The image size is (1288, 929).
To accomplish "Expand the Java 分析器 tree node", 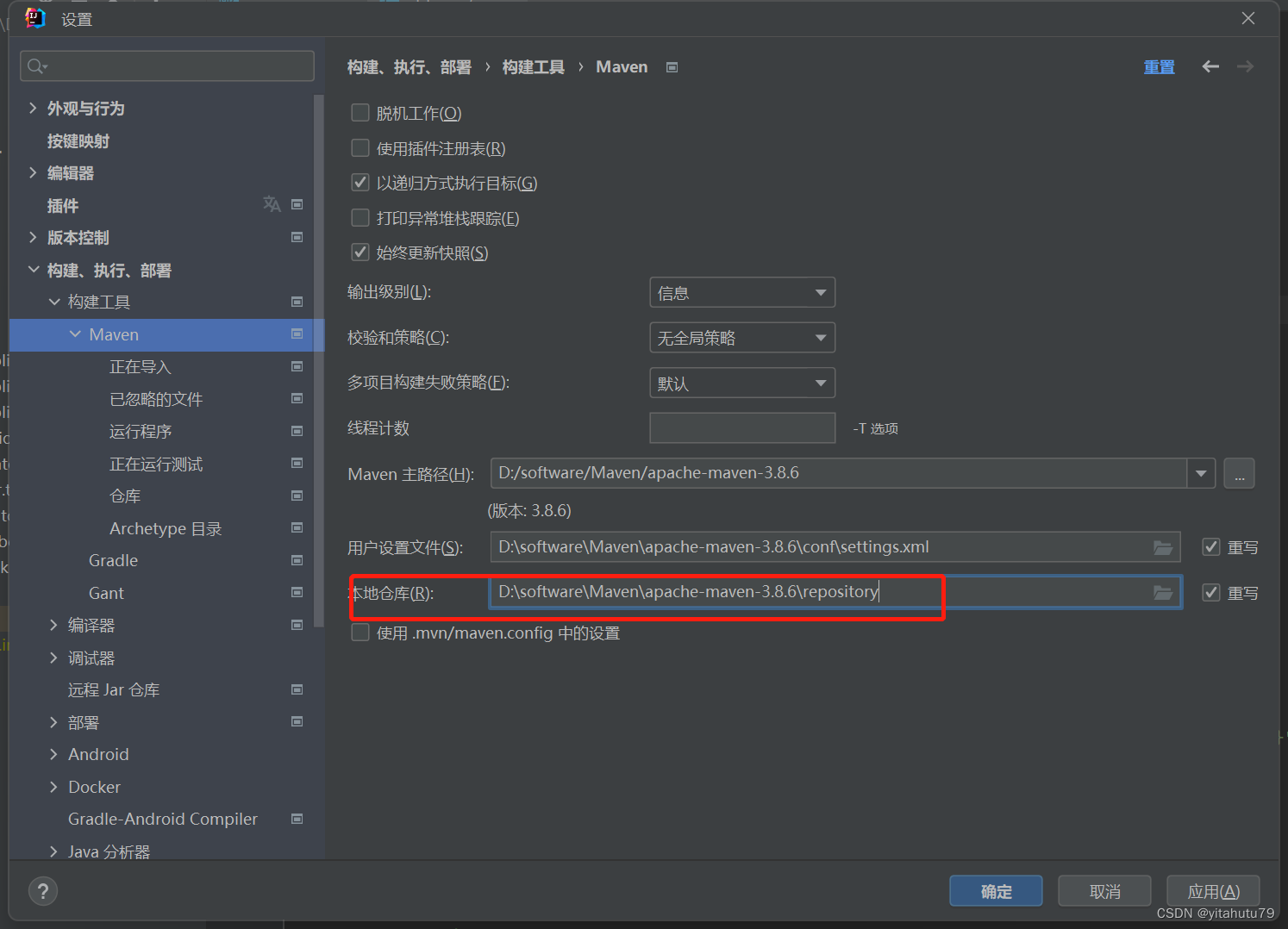I will click(54, 851).
